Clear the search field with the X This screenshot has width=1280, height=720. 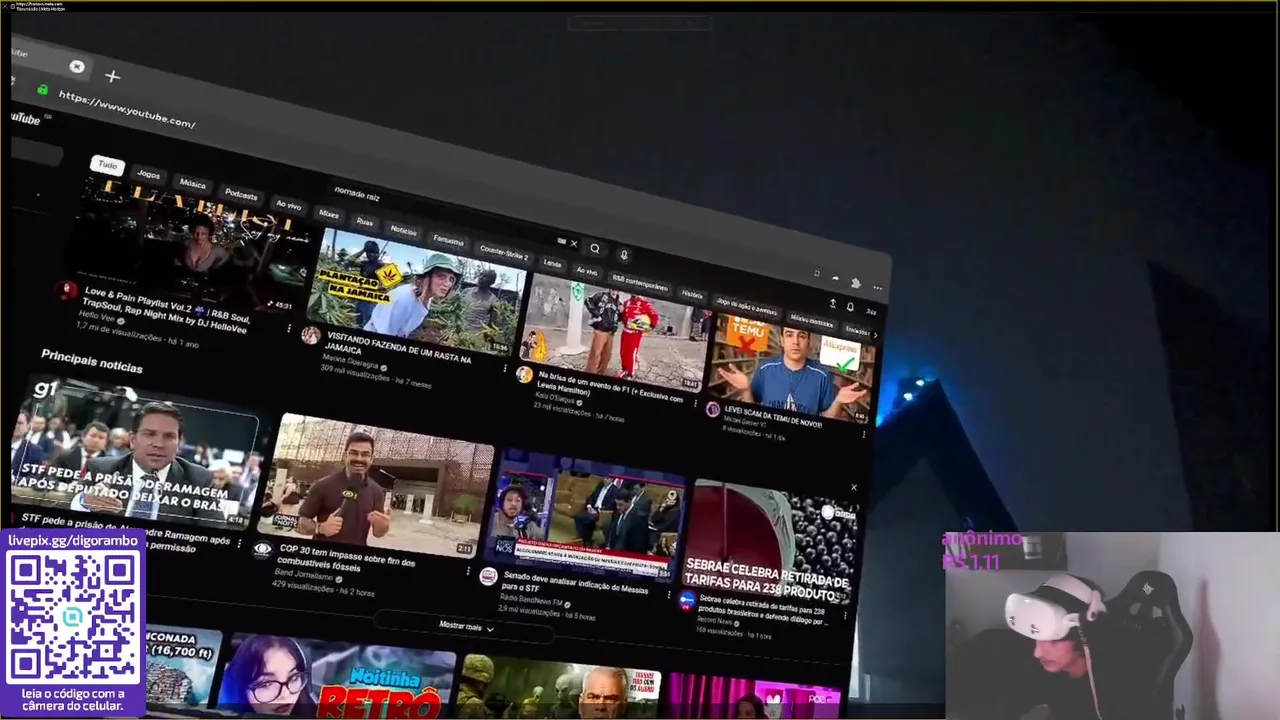click(573, 243)
